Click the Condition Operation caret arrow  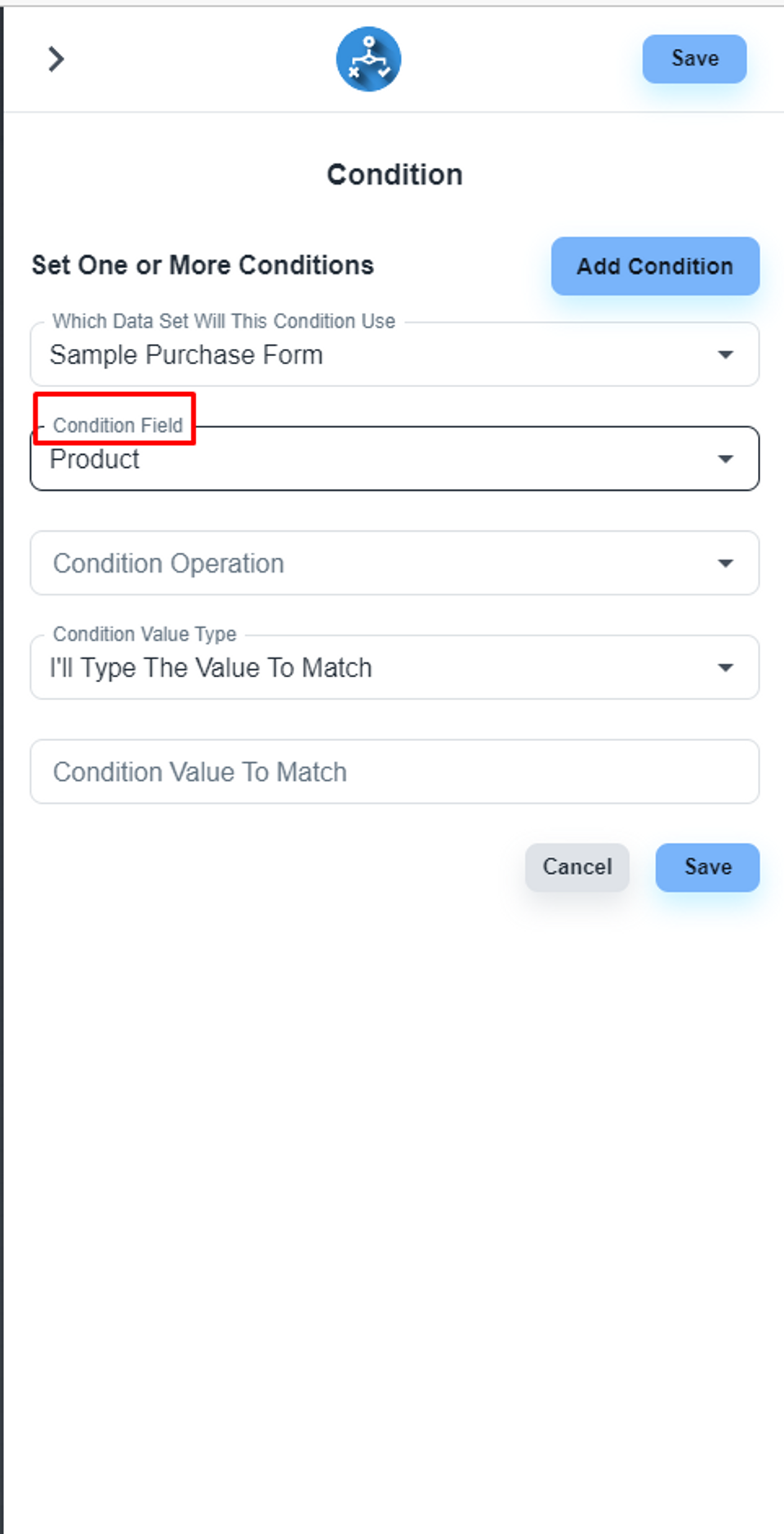725,564
